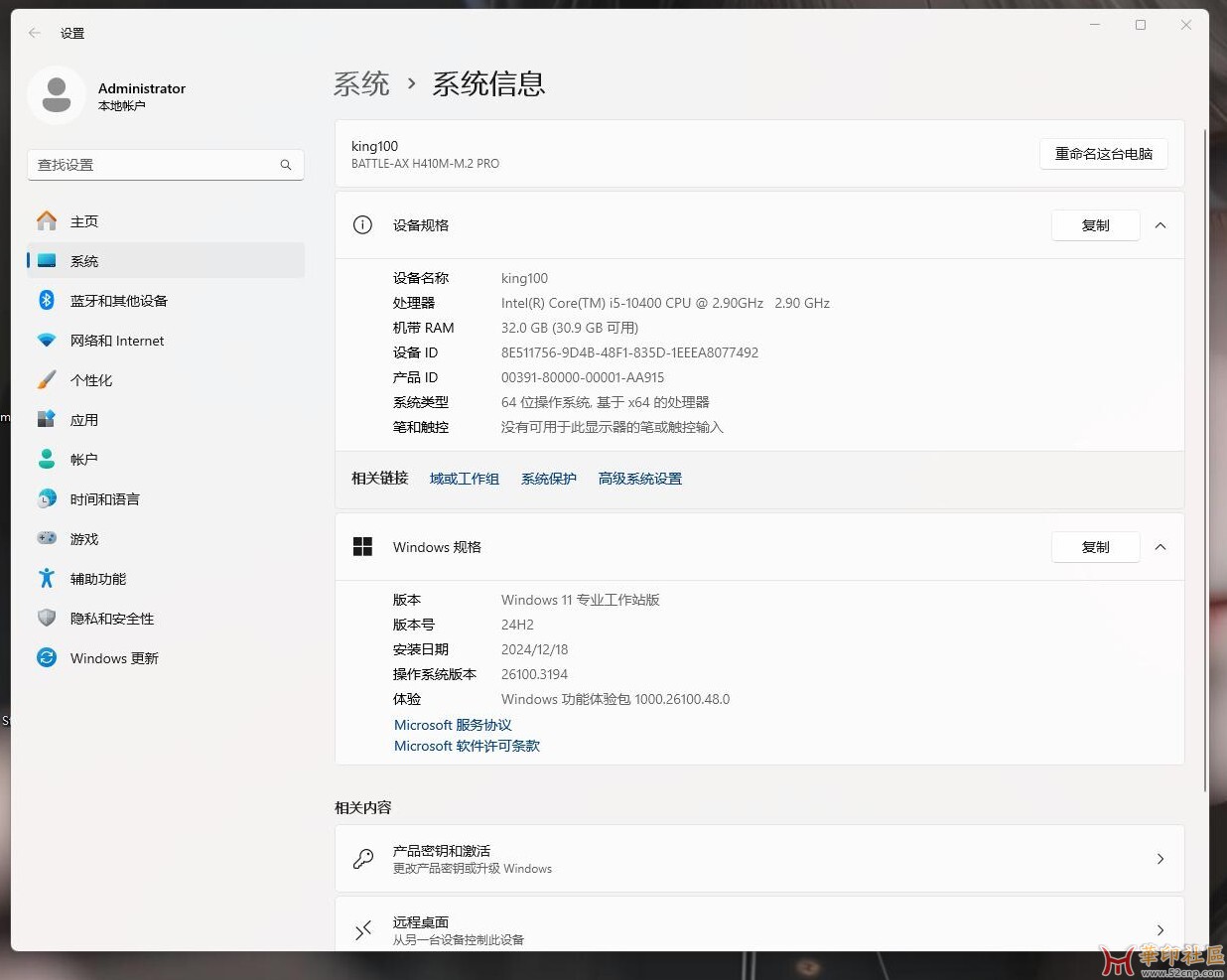1227x980 pixels.
Task: Click the 安装日期 value 2024/12/18
Action: tap(535, 649)
